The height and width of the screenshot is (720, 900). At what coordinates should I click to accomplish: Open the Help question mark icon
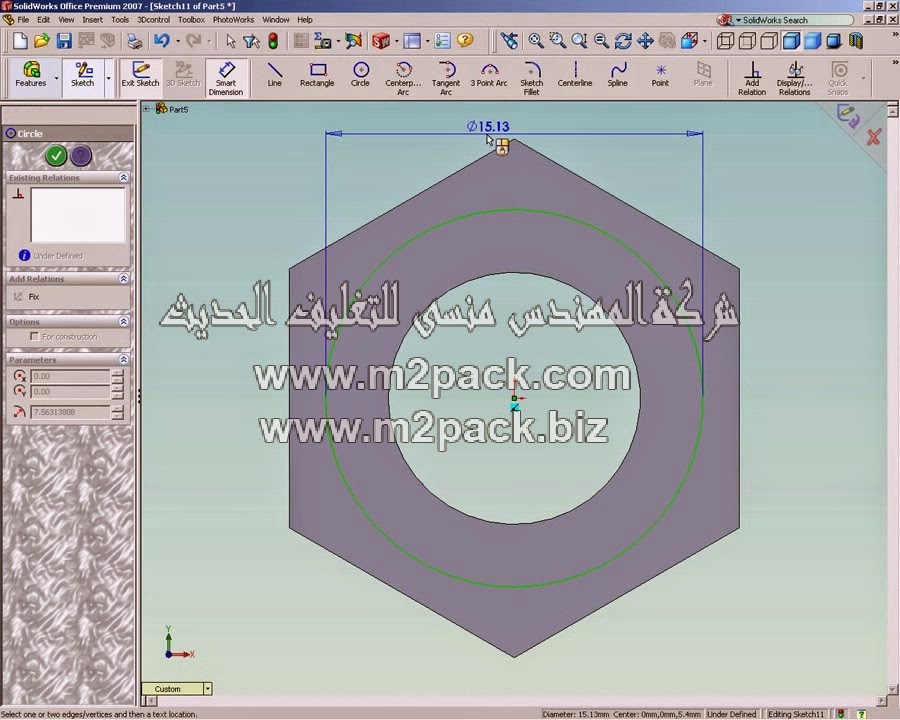click(465, 40)
